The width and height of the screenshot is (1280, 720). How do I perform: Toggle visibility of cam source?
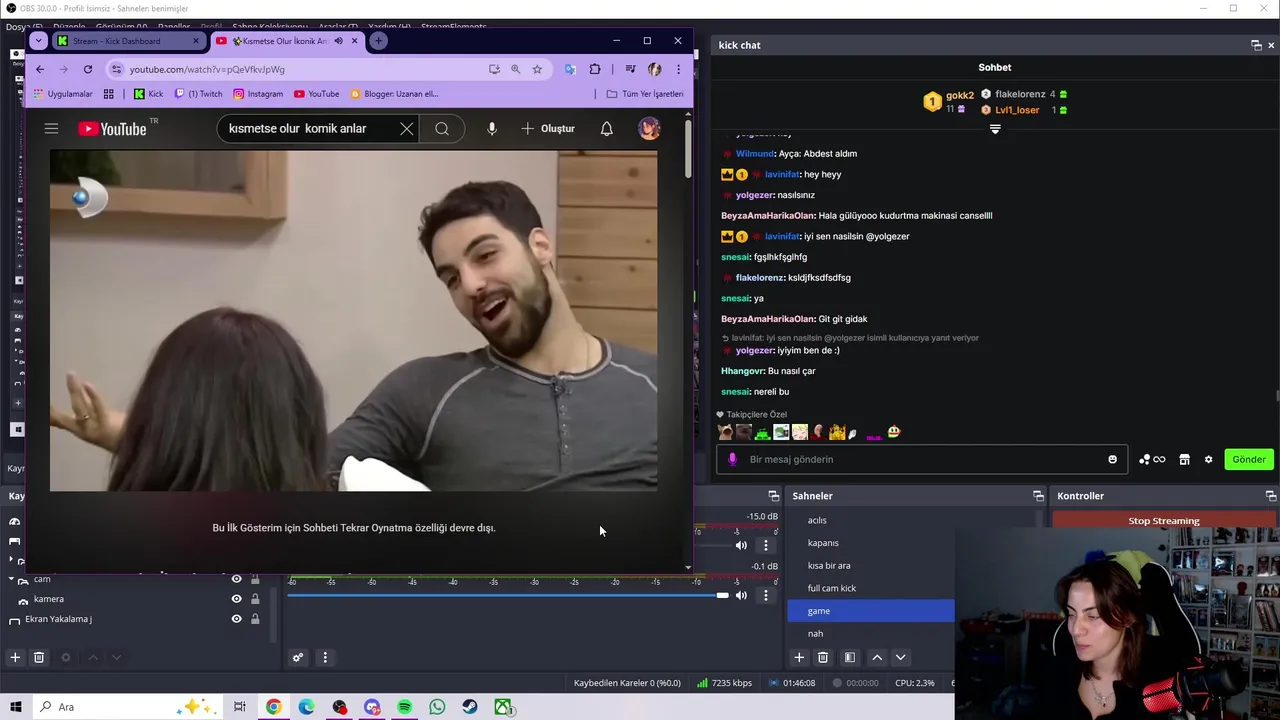(236, 579)
